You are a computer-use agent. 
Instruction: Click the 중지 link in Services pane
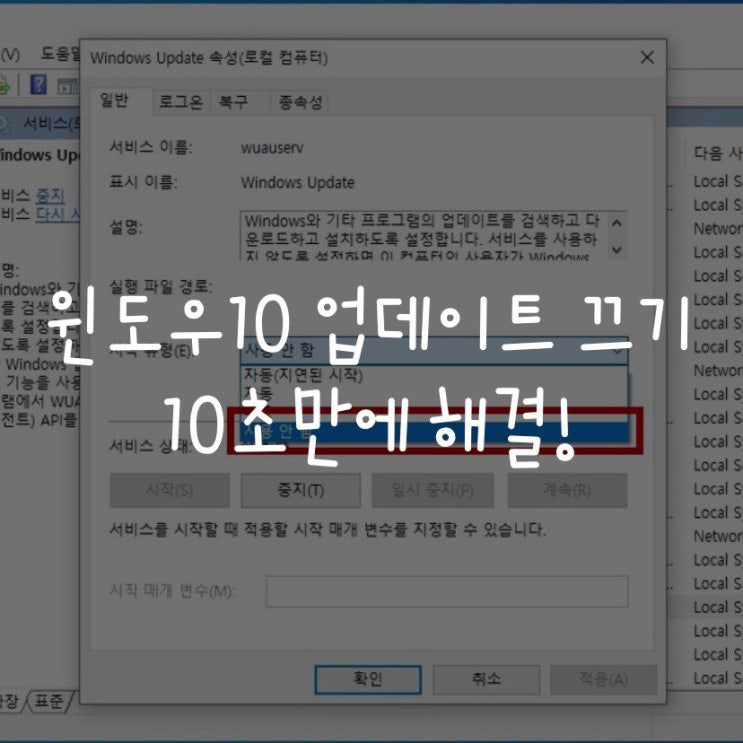[x=50, y=195]
